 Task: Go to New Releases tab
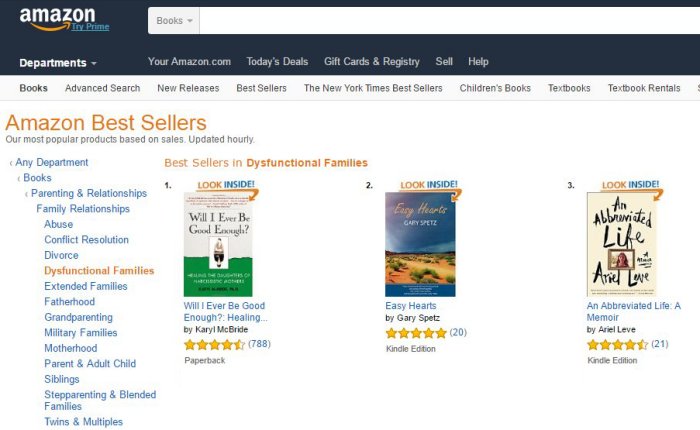click(x=188, y=88)
